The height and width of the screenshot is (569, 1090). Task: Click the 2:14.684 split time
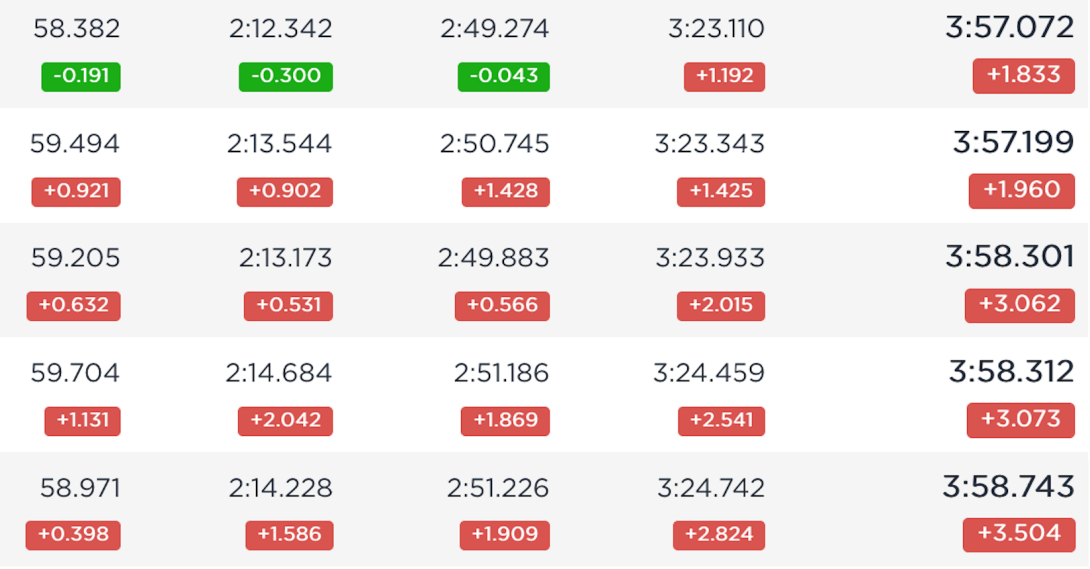(279, 373)
